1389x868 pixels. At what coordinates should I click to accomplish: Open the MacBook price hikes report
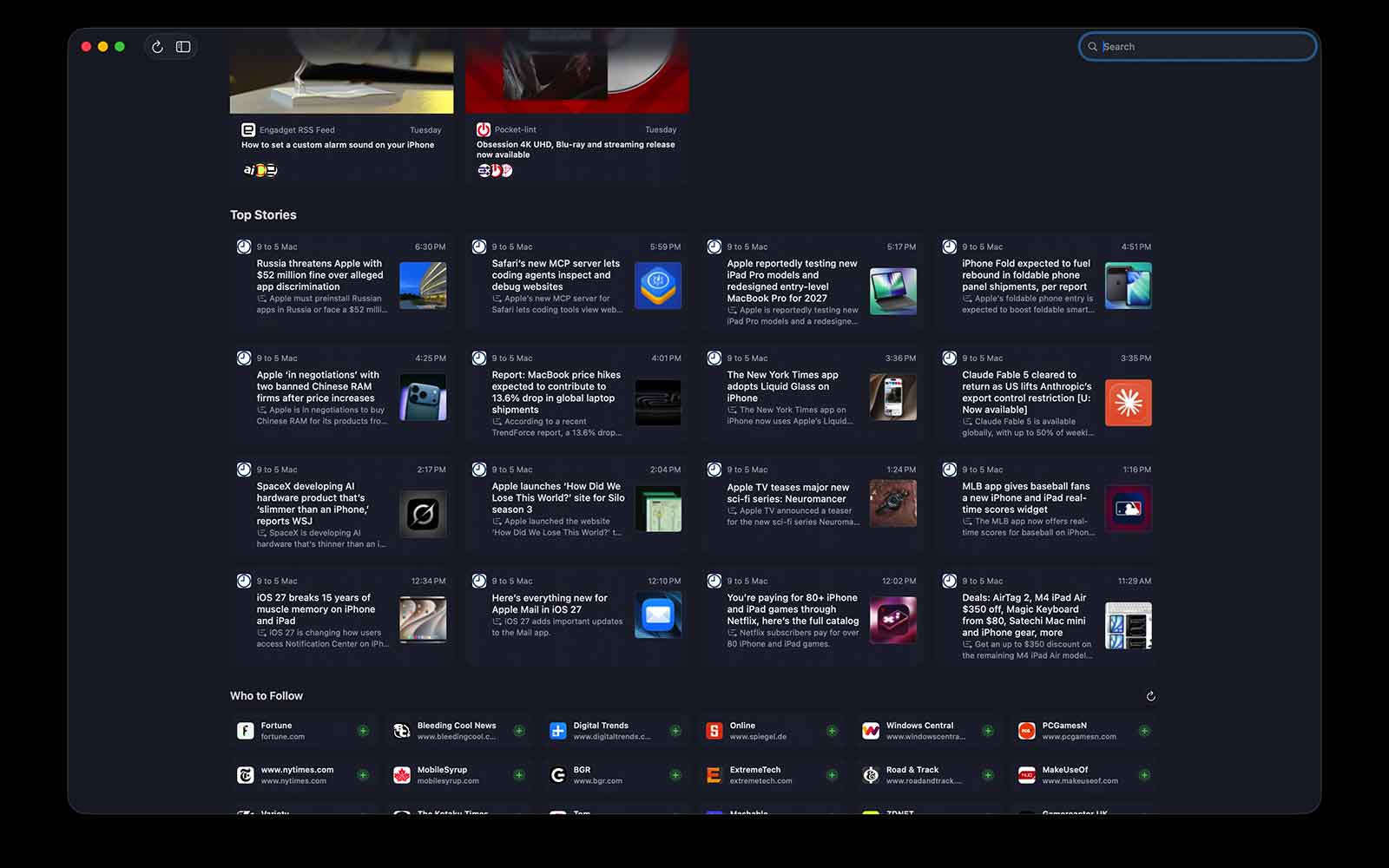click(576, 394)
